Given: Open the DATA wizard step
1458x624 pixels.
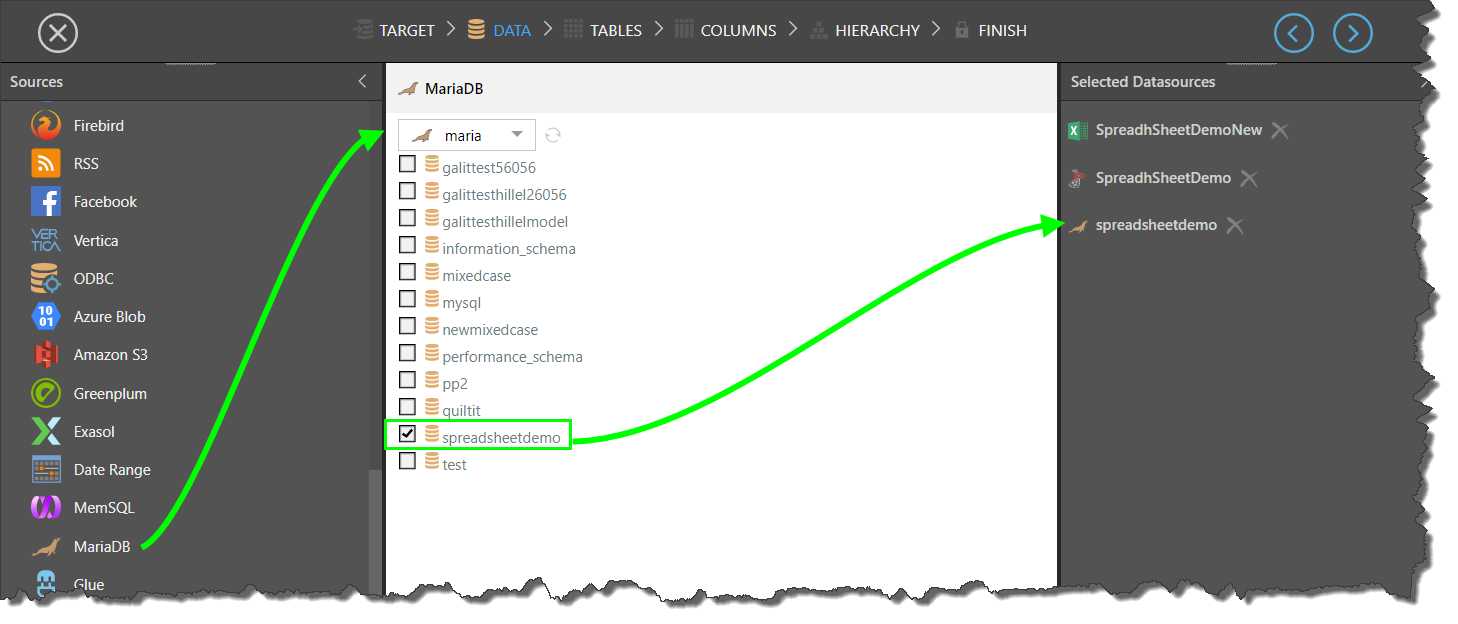Looking at the screenshot, I should click(x=499, y=31).
